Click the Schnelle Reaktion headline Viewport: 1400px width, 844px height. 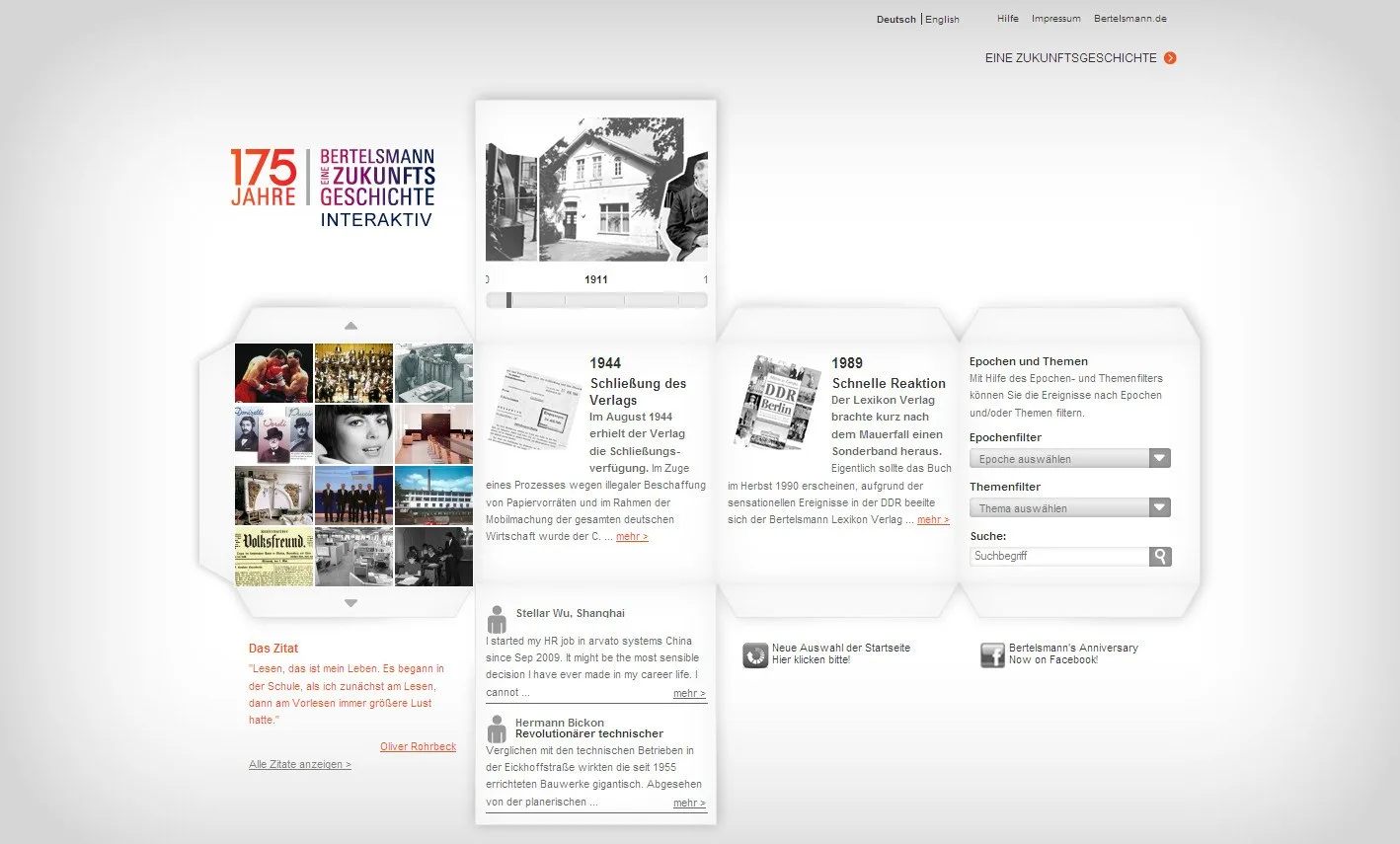tap(889, 384)
